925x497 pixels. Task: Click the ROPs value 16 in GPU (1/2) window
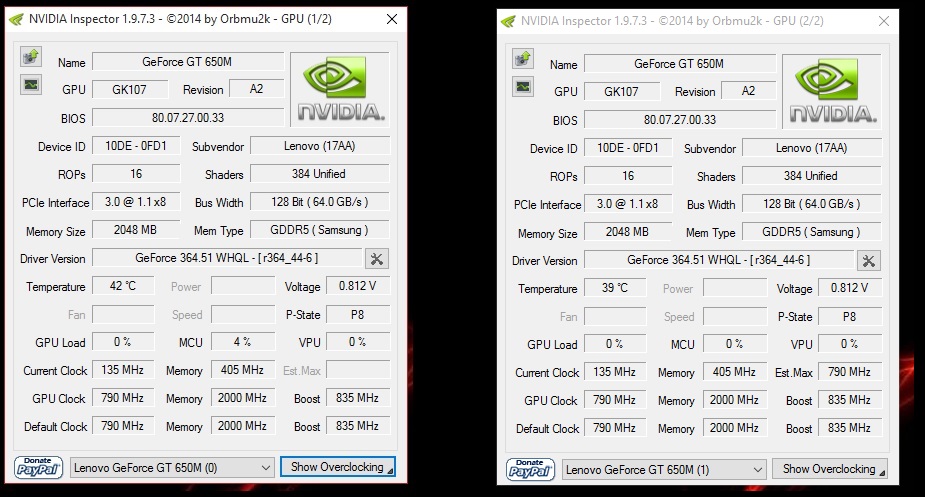(x=136, y=174)
